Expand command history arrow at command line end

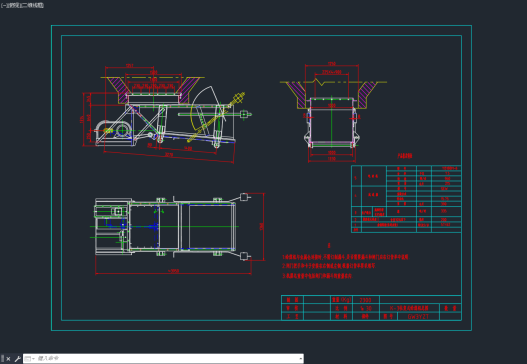pyautogui.click(x=300, y=359)
